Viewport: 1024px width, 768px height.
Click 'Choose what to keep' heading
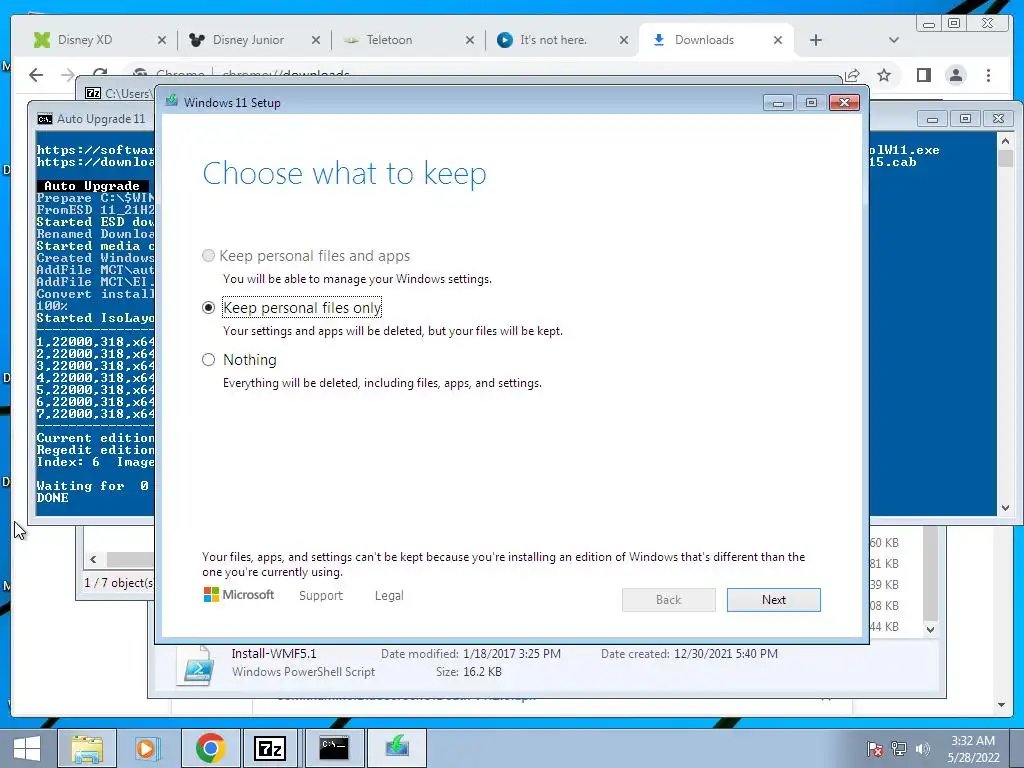click(344, 174)
